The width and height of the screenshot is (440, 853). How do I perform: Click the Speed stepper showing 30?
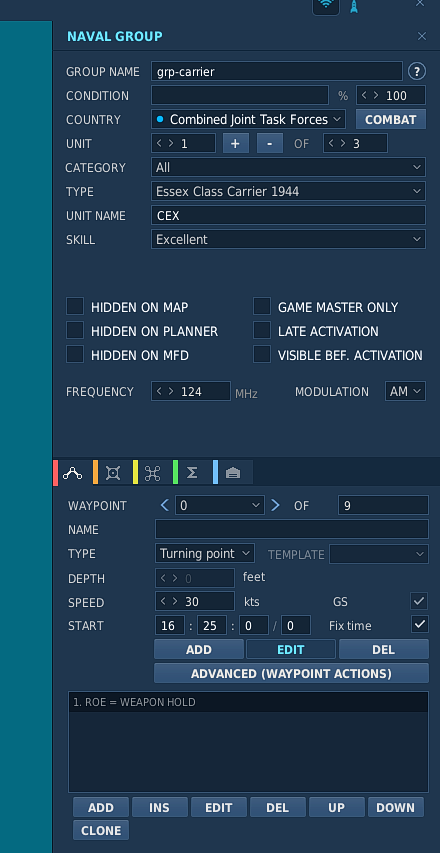[195, 601]
